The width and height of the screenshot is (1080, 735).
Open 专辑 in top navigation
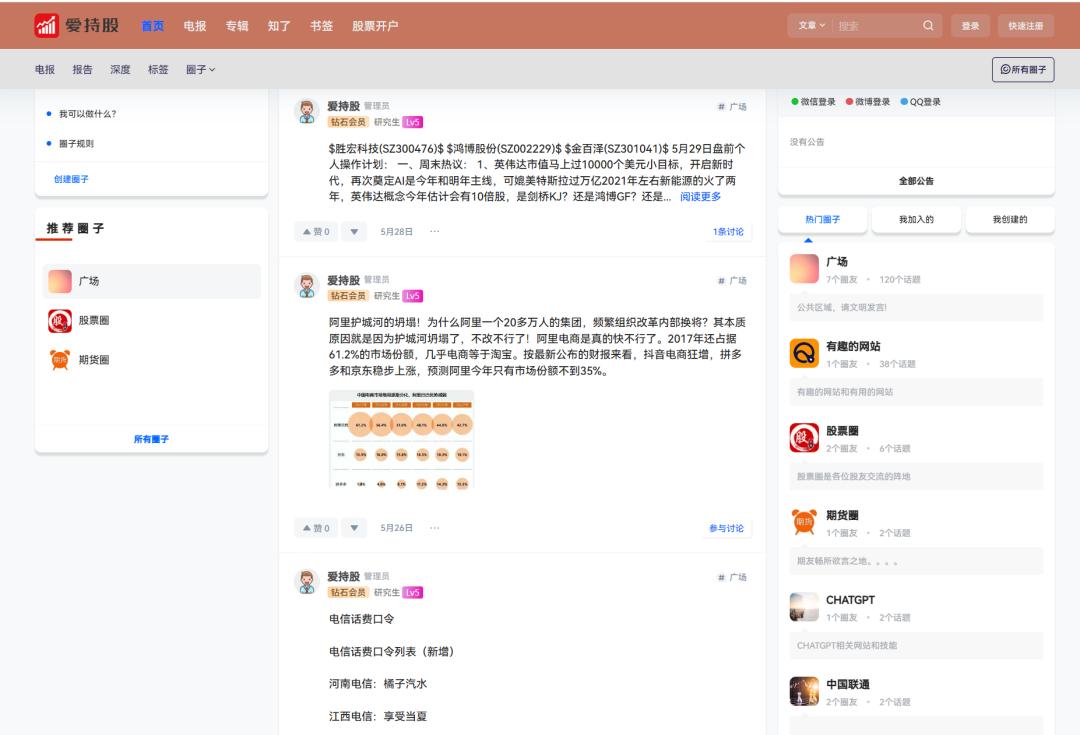tap(237, 26)
